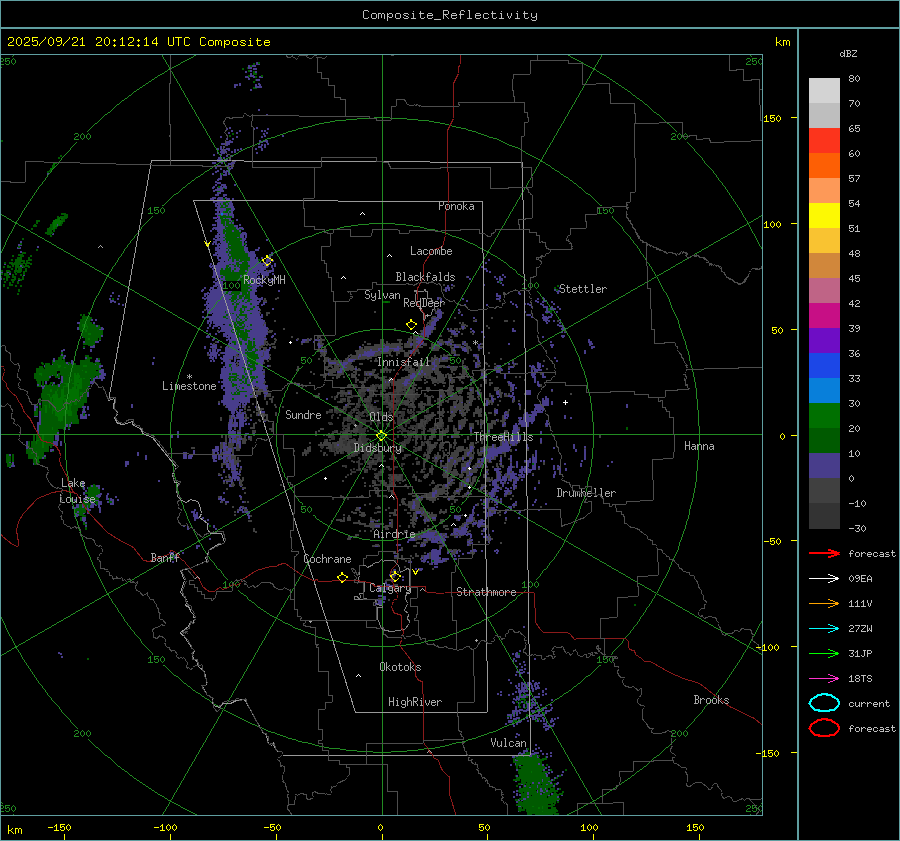Viewport: 900px width, 841px height.
Task: Click the red forecast arrow in legend
Action: [824, 553]
